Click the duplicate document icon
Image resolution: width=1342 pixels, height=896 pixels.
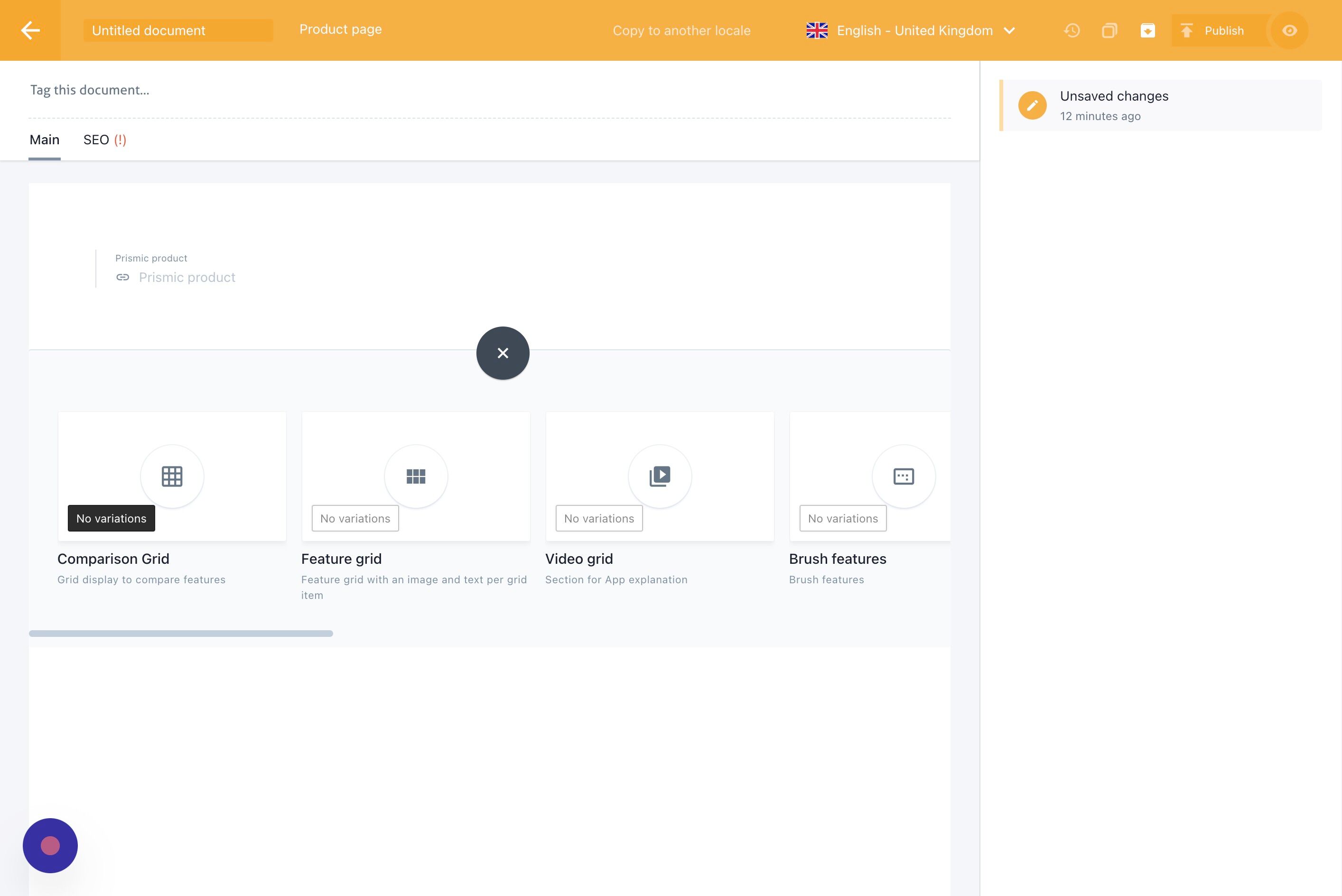click(x=1109, y=30)
